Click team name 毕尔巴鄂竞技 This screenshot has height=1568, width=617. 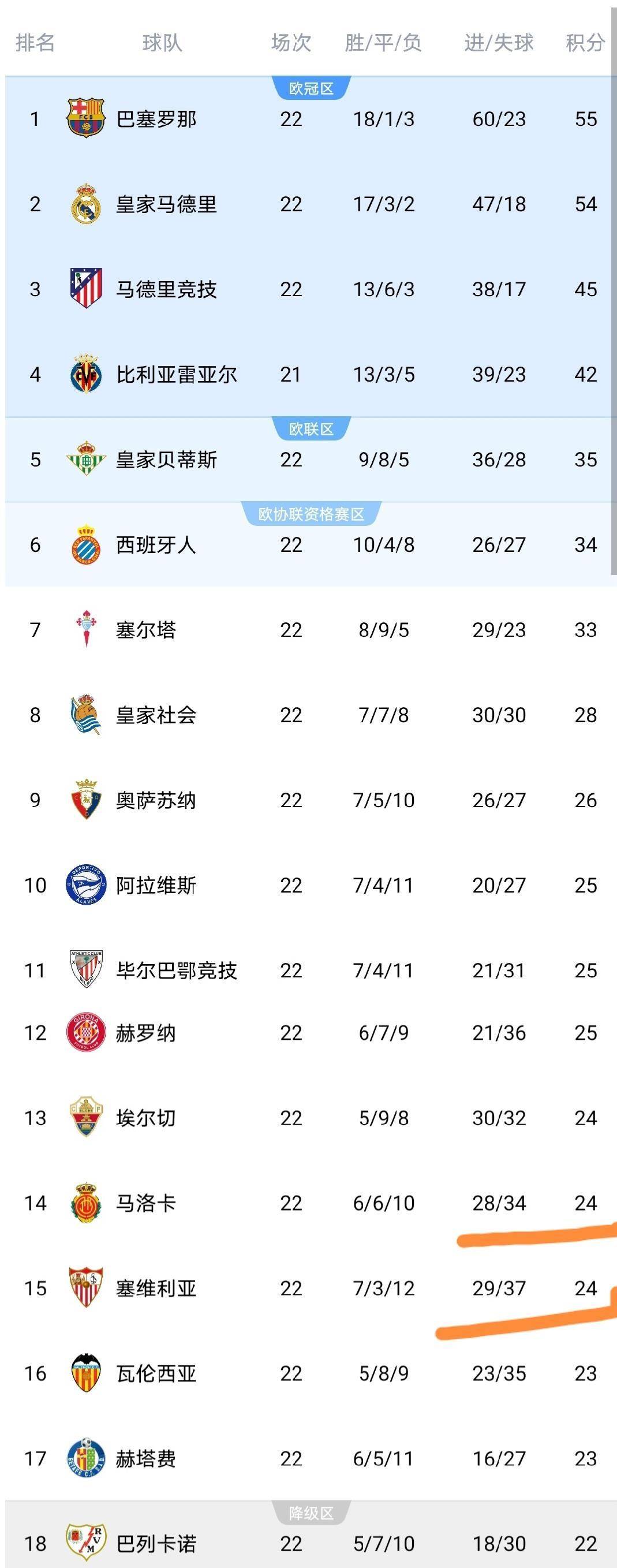coord(177,970)
